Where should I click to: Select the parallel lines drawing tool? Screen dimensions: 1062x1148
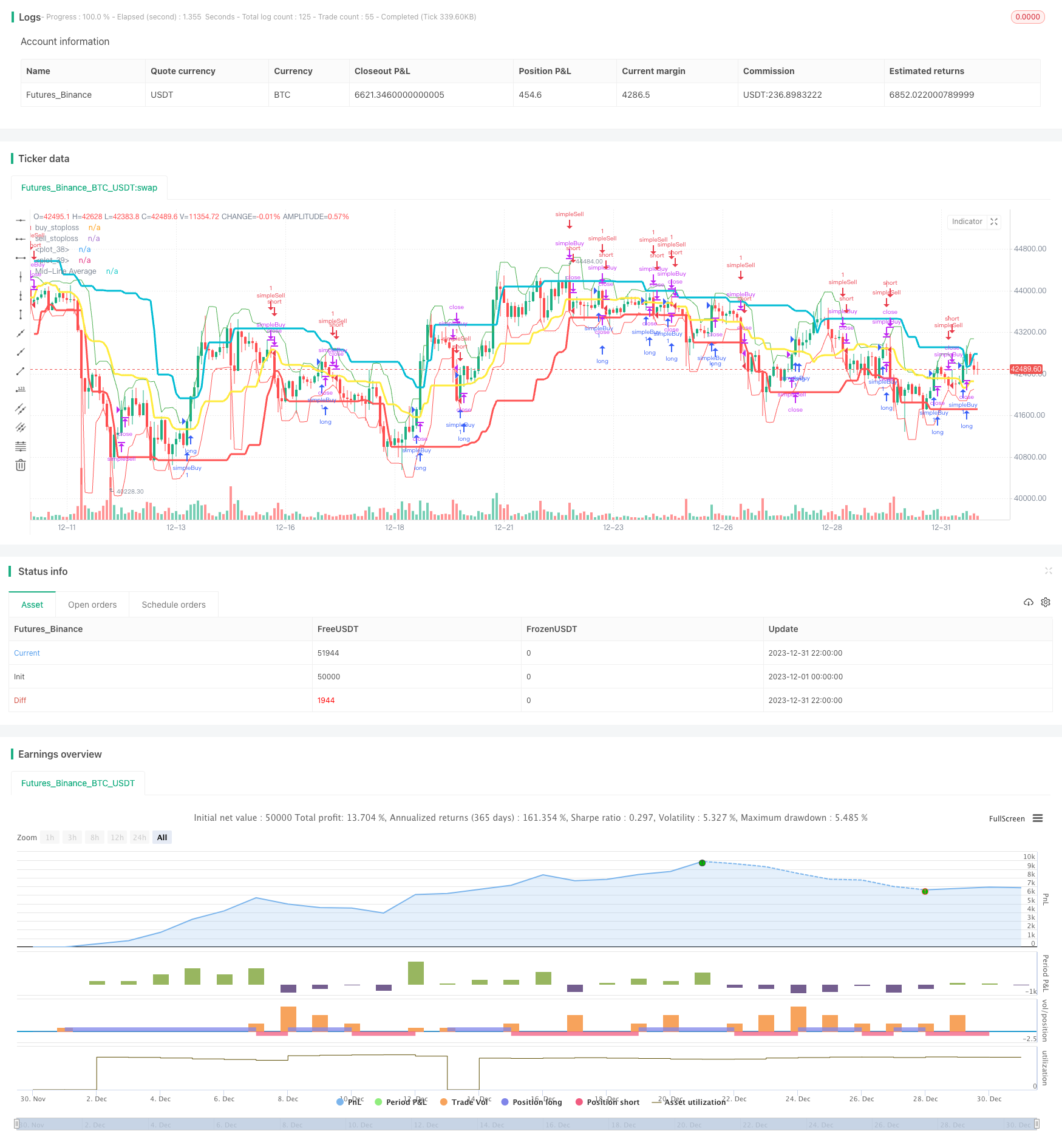click(21, 427)
